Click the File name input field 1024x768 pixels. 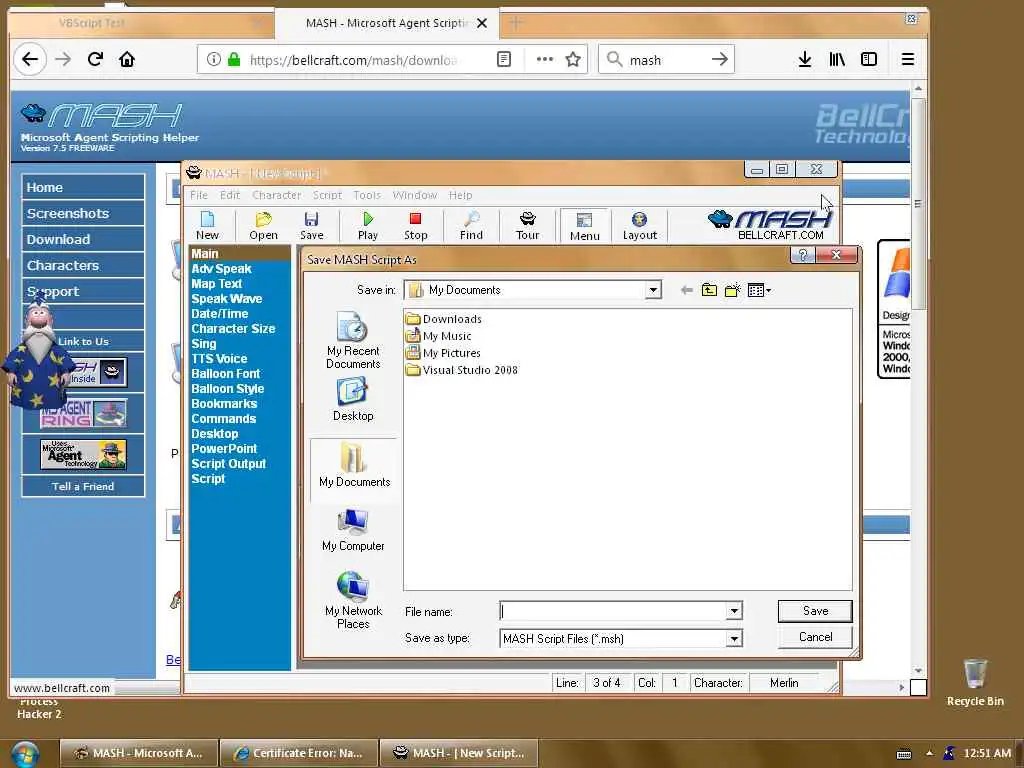(x=613, y=611)
